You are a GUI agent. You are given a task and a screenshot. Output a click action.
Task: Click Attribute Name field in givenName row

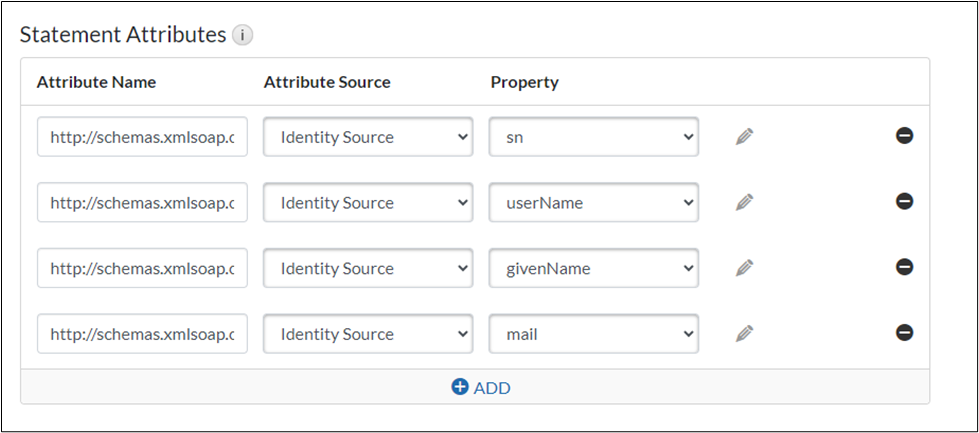pyautogui.click(x=142, y=268)
